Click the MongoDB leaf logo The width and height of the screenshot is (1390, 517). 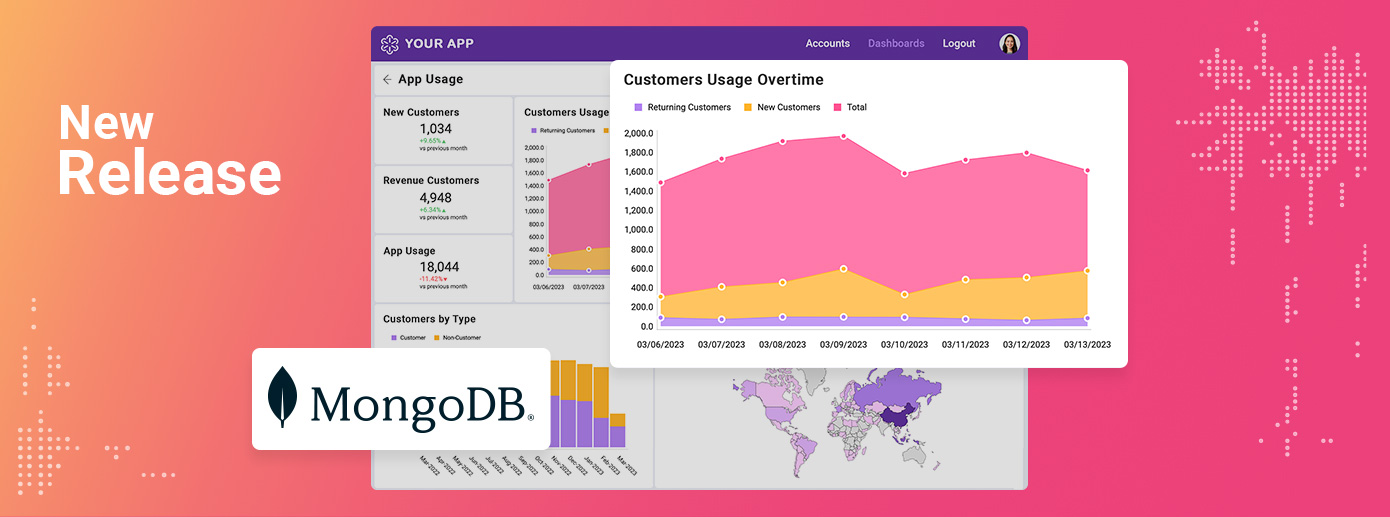[283, 397]
